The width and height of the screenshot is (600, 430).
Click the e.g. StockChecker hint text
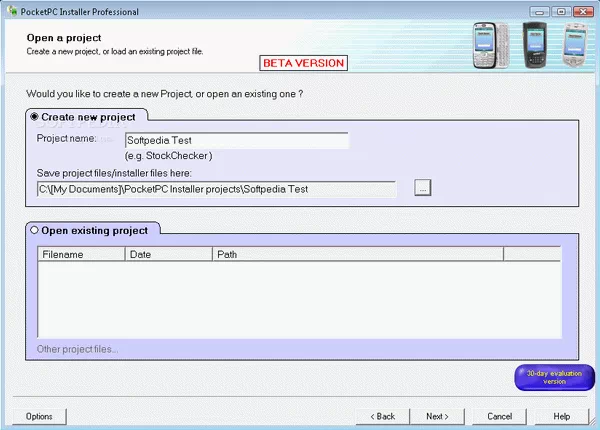168,156
